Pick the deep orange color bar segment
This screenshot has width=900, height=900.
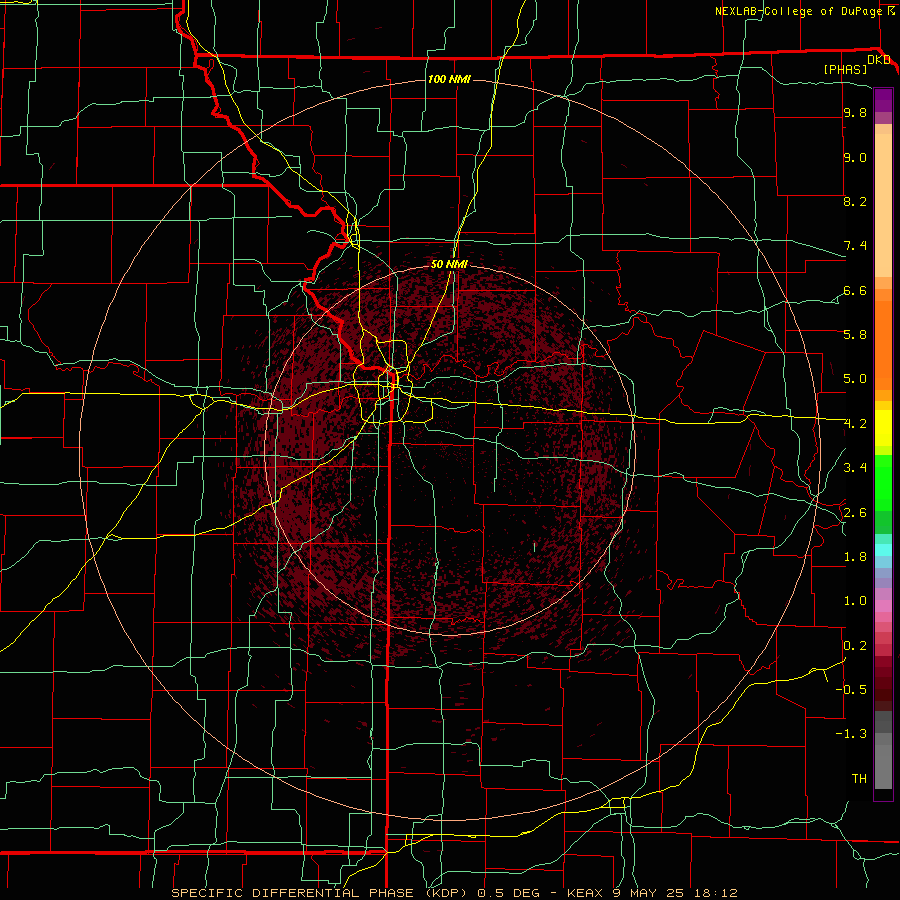[x=883, y=346]
